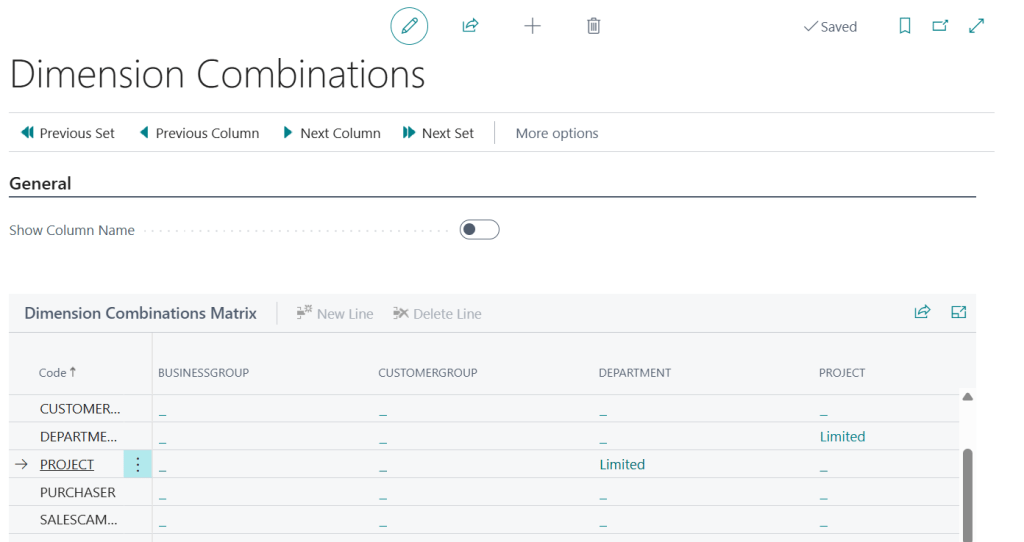Image resolution: width=1024 pixels, height=542 pixels.
Task: Select the PURCHASER row code
Action: coord(78,492)
